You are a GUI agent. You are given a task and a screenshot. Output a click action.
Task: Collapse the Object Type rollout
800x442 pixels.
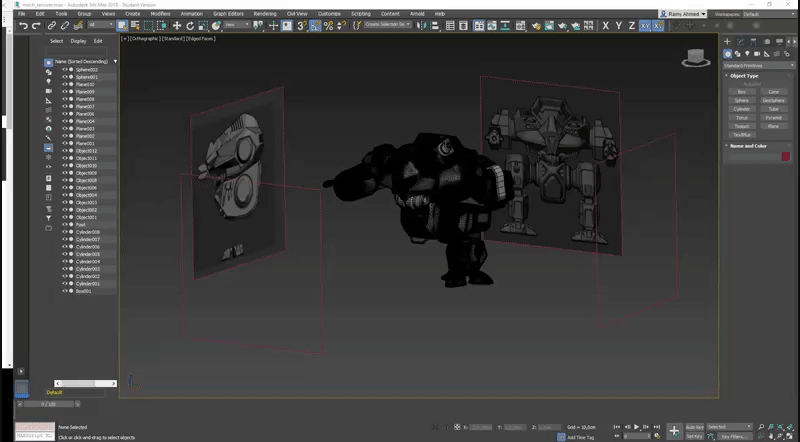tap(745, 76)
